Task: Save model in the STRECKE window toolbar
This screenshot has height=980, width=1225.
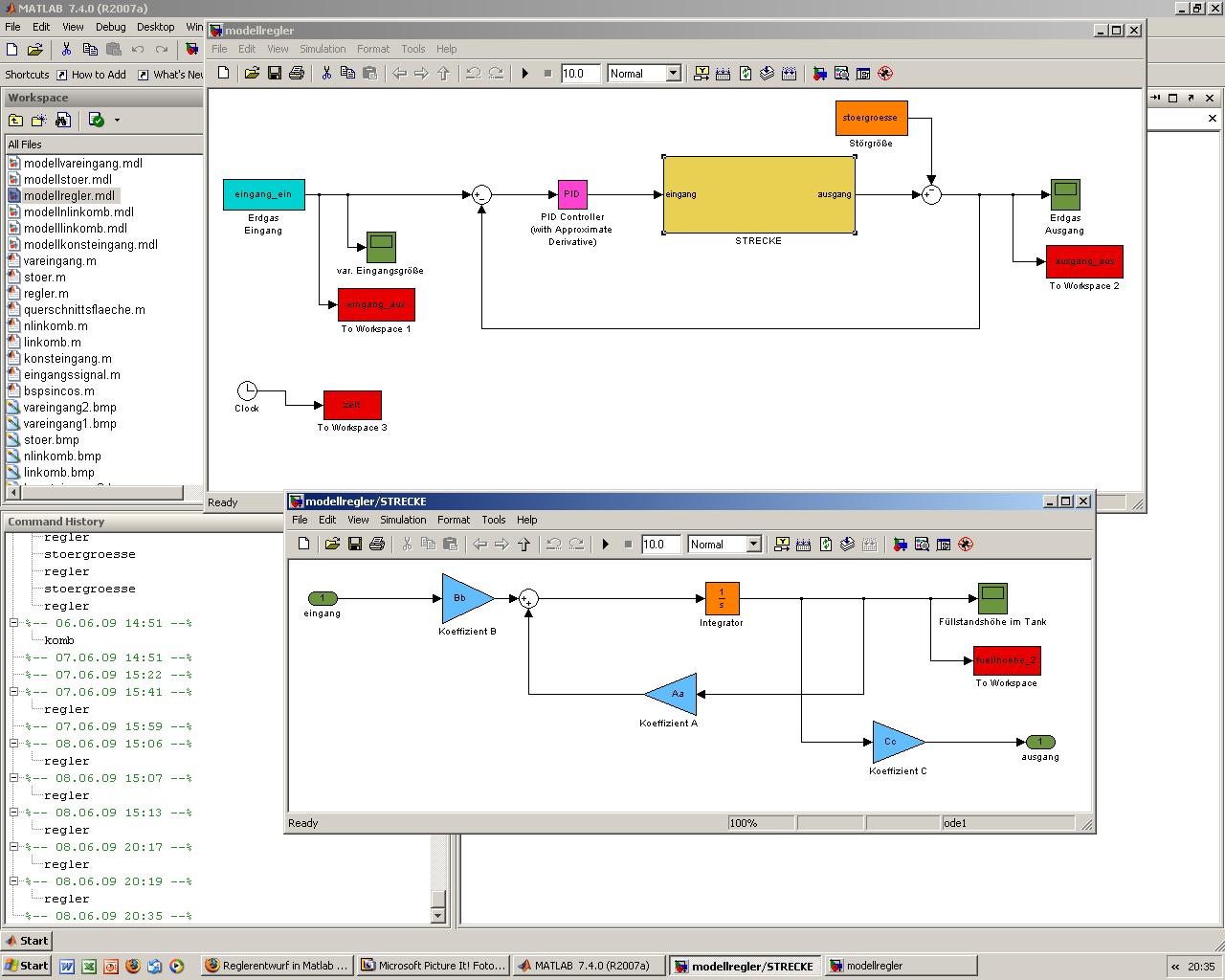Action: (x=355, y=544)
